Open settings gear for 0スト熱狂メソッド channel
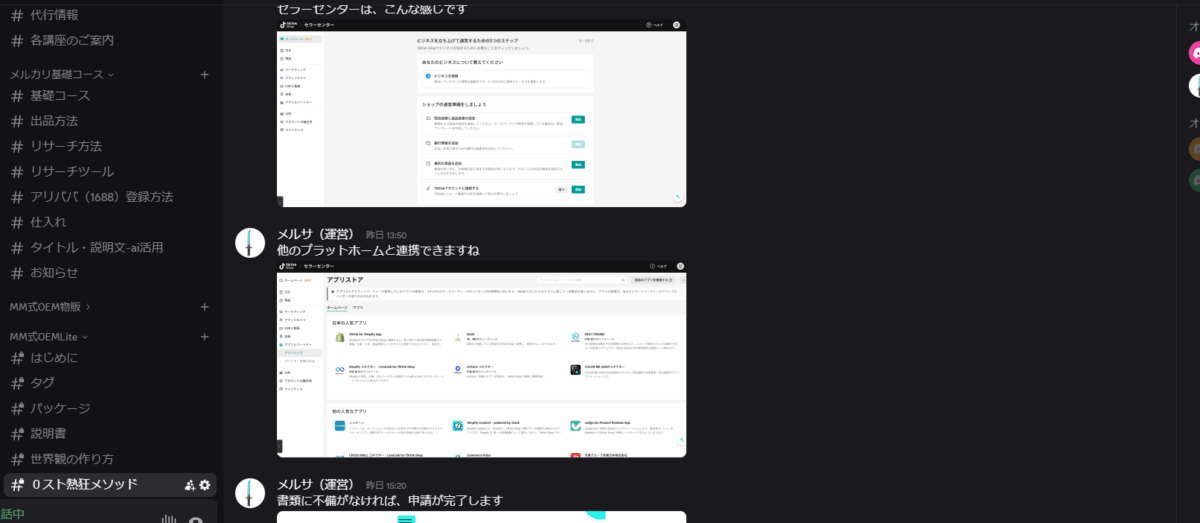The image size is (1200, 523). 205,485
